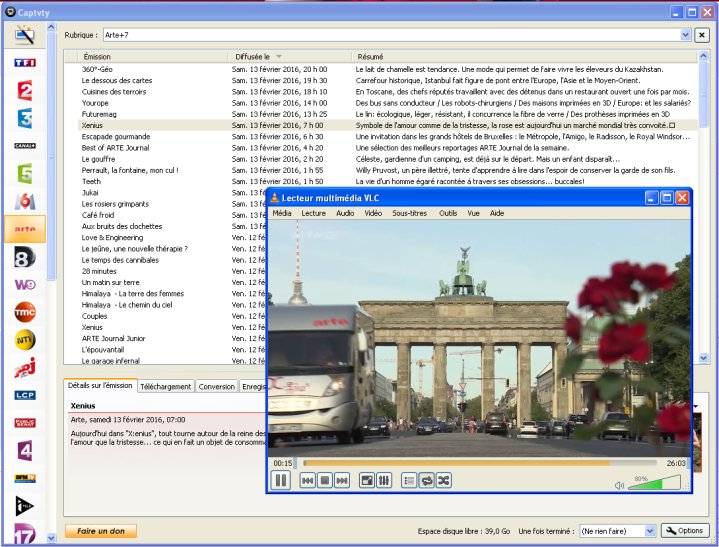Select the France 3 channel icon
719x547 pixels.
click(25, 118)
